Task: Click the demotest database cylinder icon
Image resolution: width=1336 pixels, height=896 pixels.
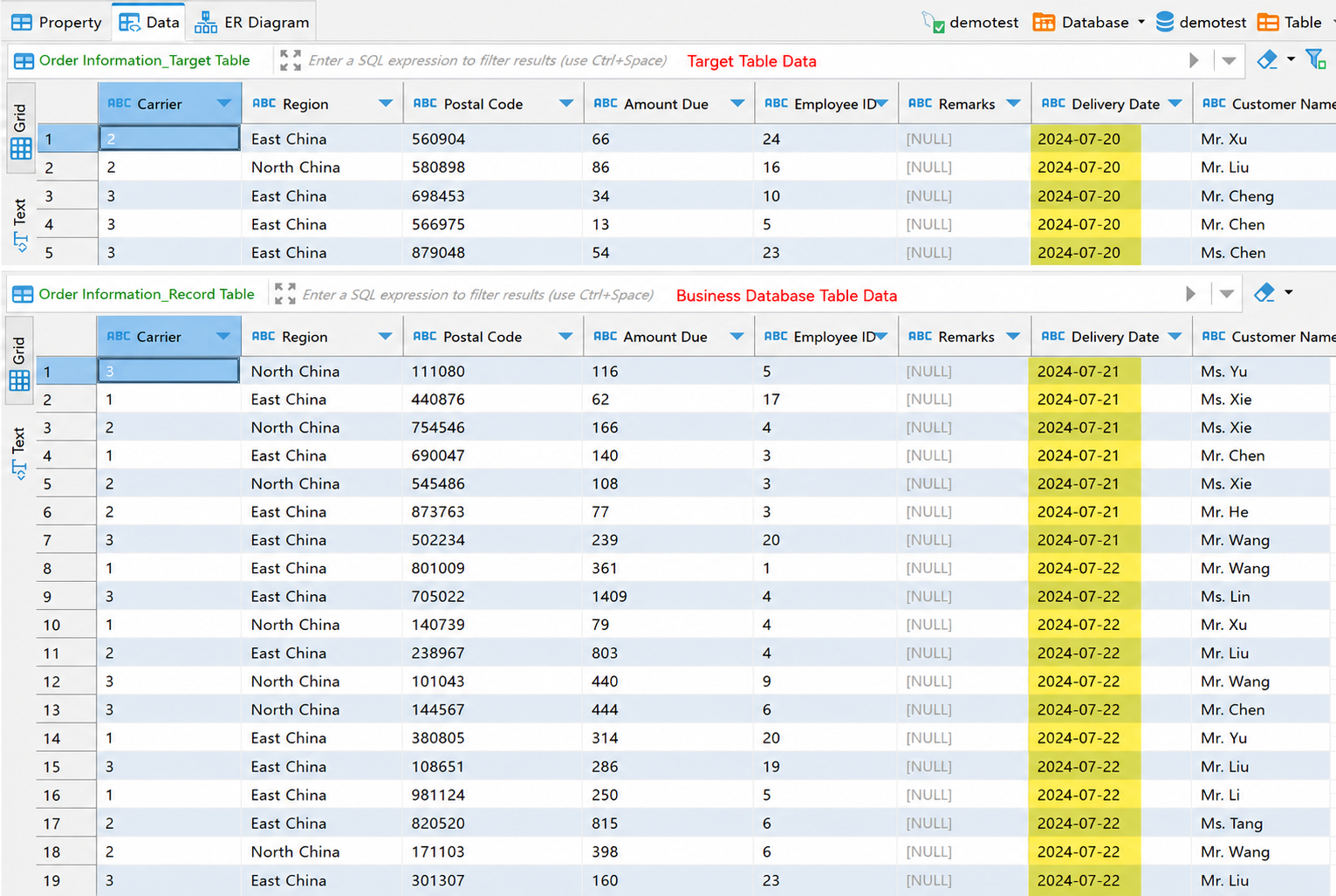Action: [1165, 23]
